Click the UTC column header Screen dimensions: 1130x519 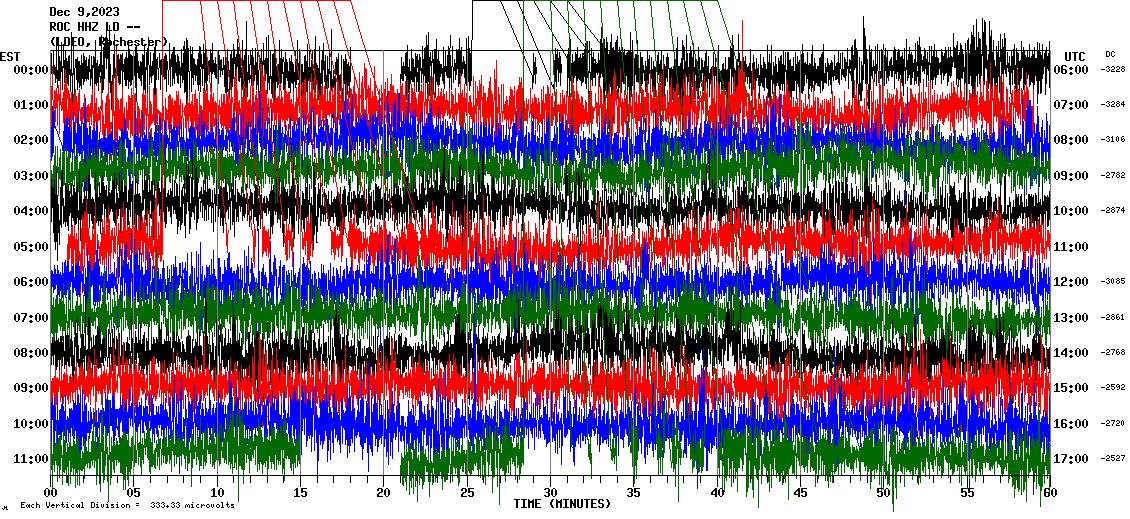click(1075, 57)
